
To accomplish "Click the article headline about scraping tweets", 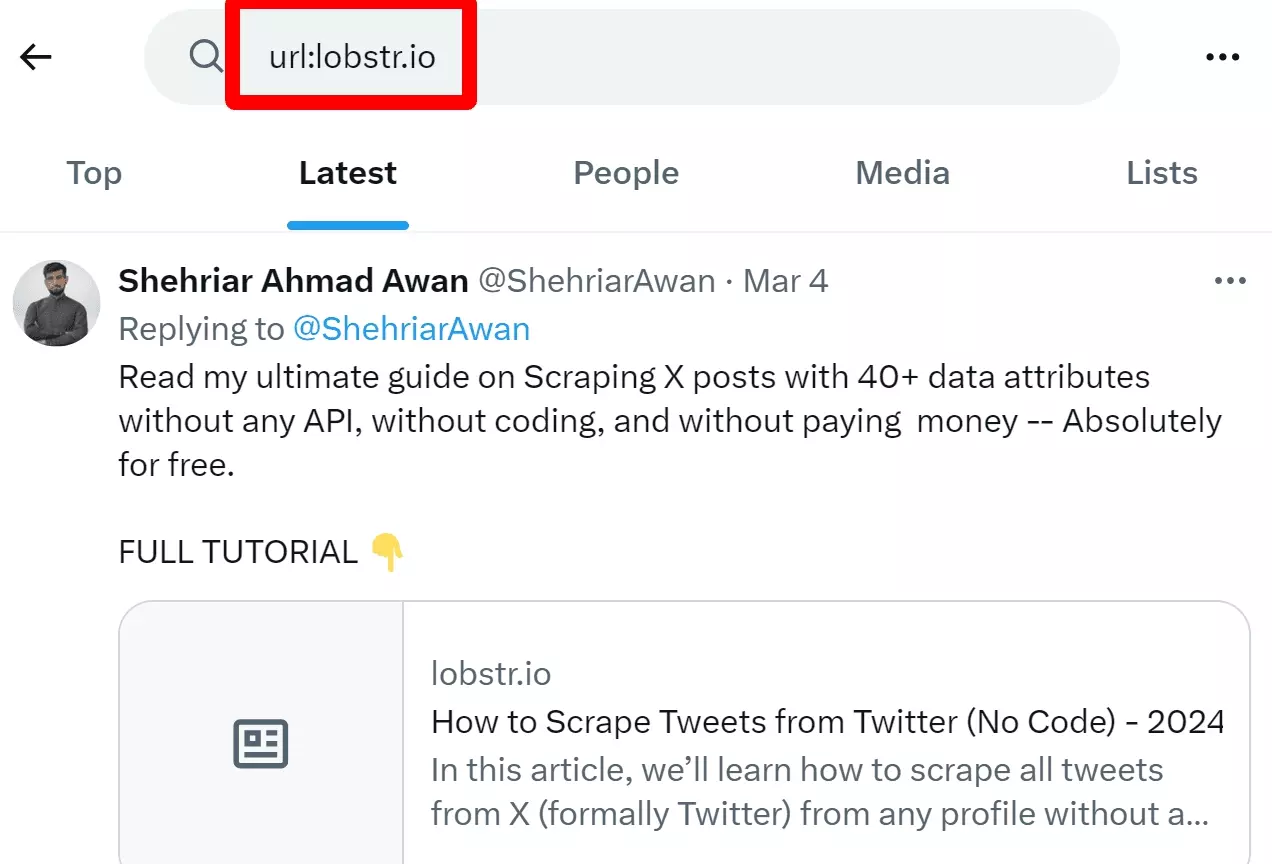I will 826,721.
